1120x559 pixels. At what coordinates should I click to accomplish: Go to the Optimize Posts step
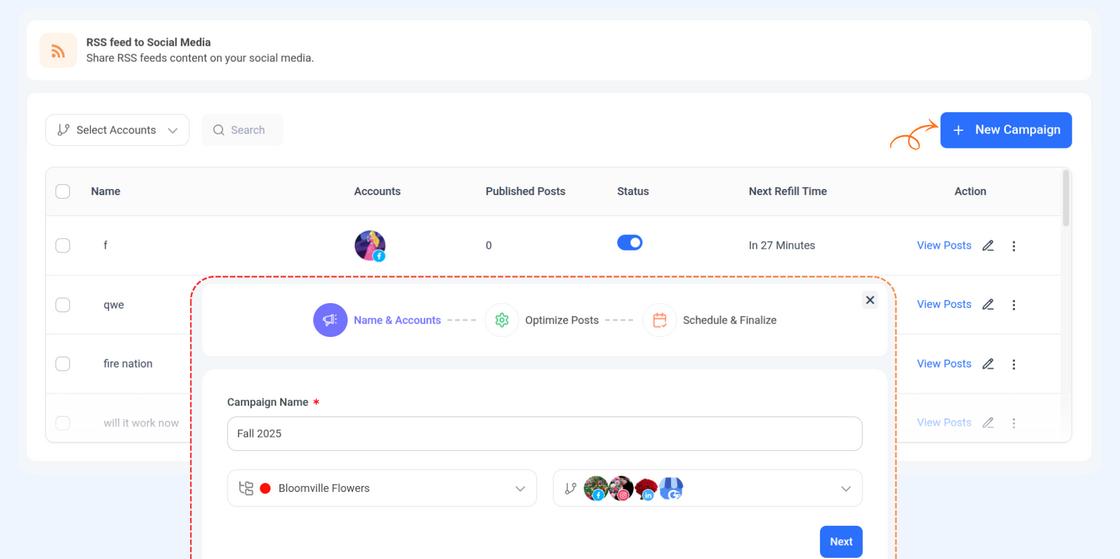561,320
